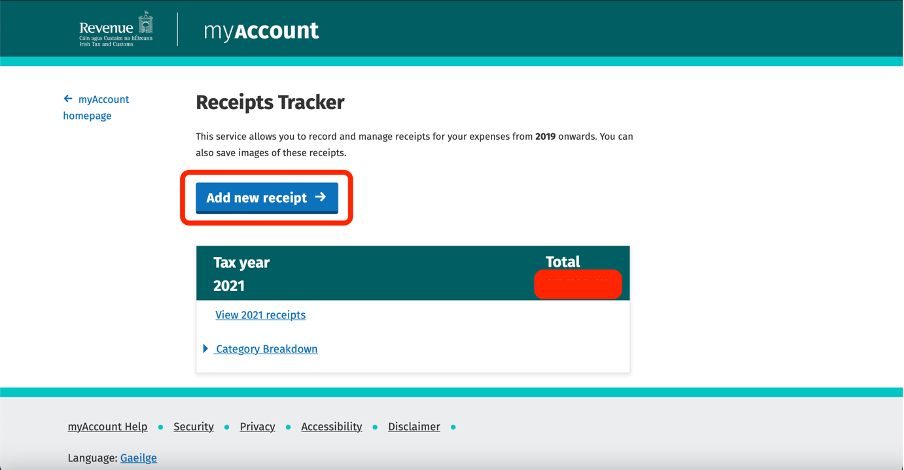This screenshot has width=904, height=470.
Task: Open myAccount Help in the footer
Action: pos(108,427)
